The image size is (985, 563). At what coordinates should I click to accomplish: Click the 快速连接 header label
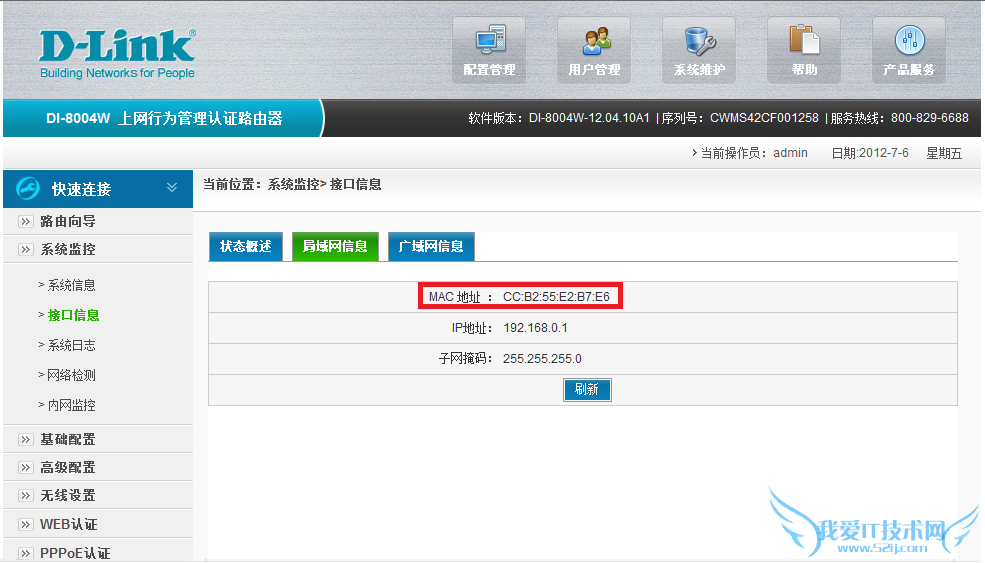pos(82,189)
